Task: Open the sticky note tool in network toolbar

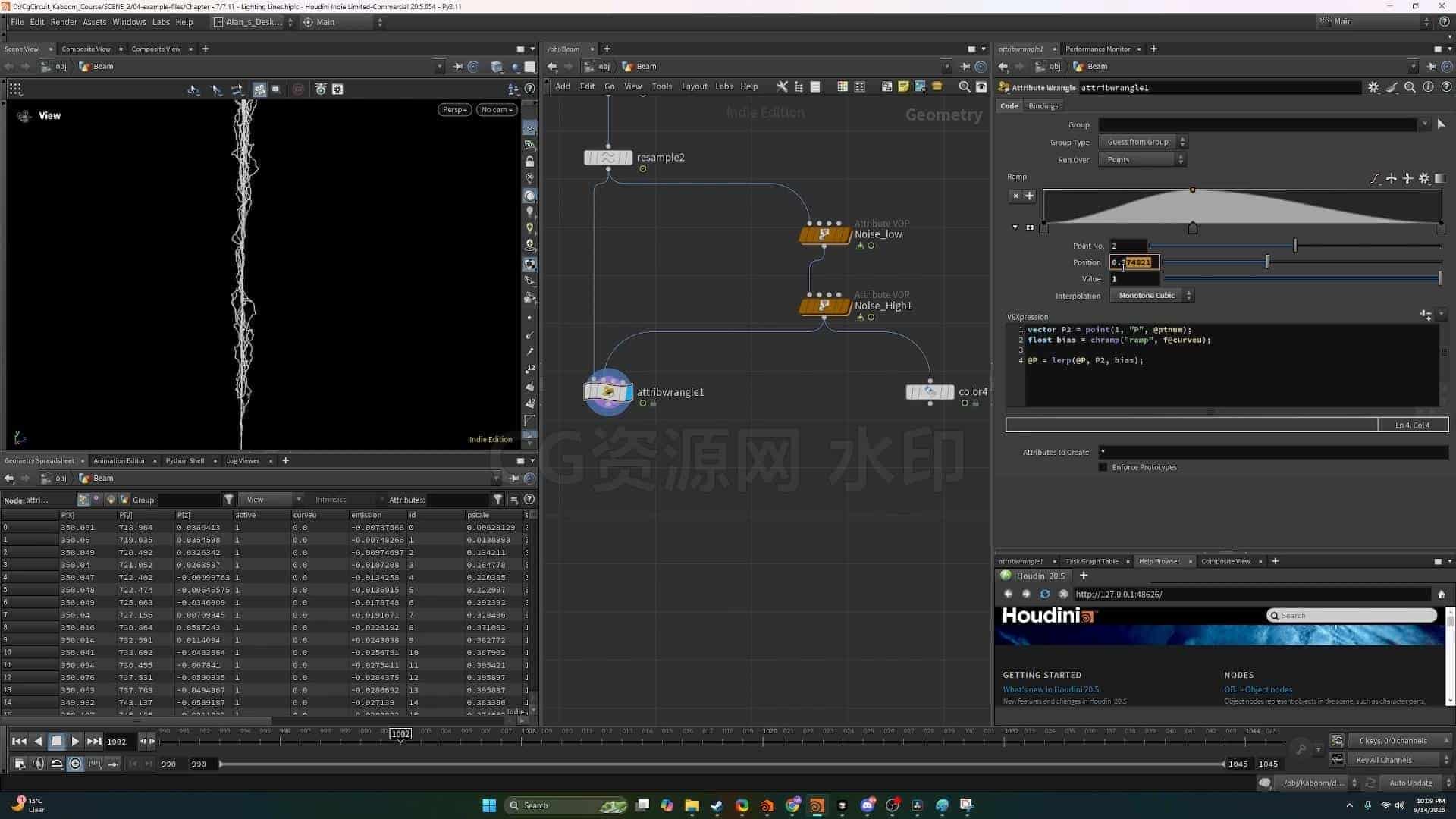Action: click(903, 86)
